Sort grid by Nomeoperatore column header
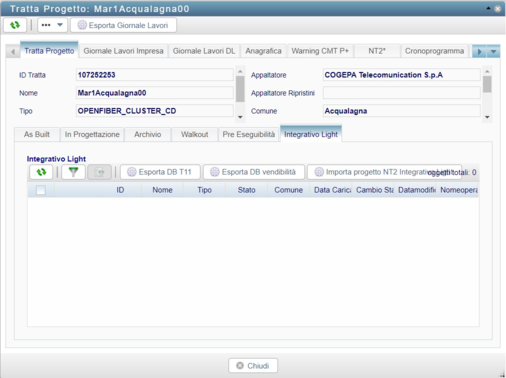 pos(457,190)
